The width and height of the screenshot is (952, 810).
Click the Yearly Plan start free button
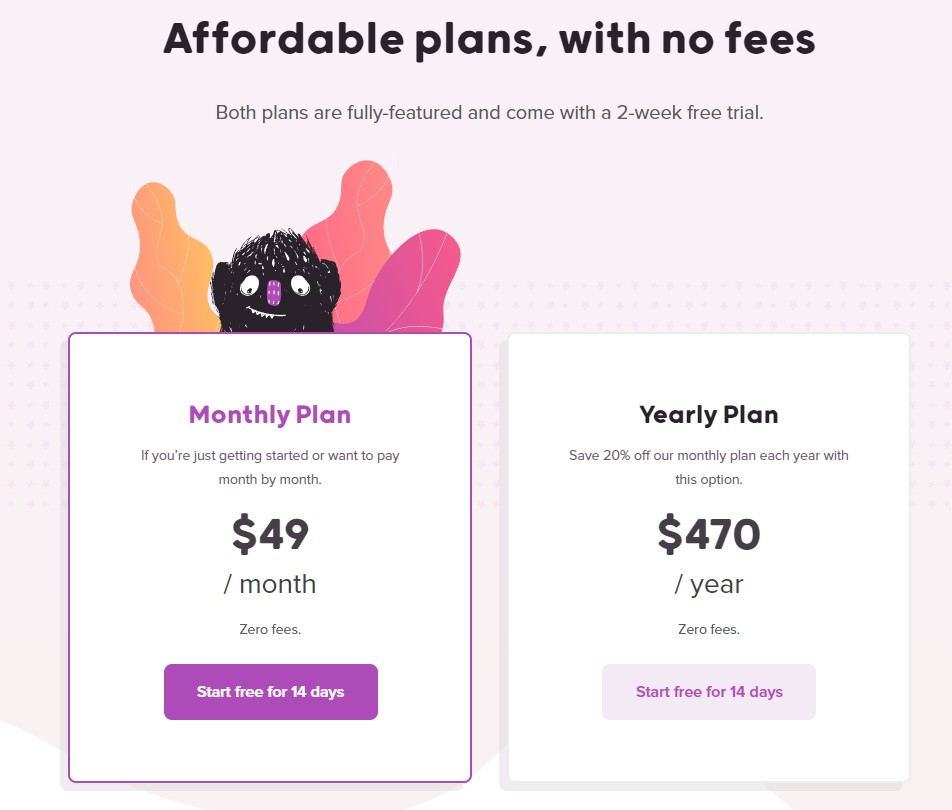tap(709, 692)
